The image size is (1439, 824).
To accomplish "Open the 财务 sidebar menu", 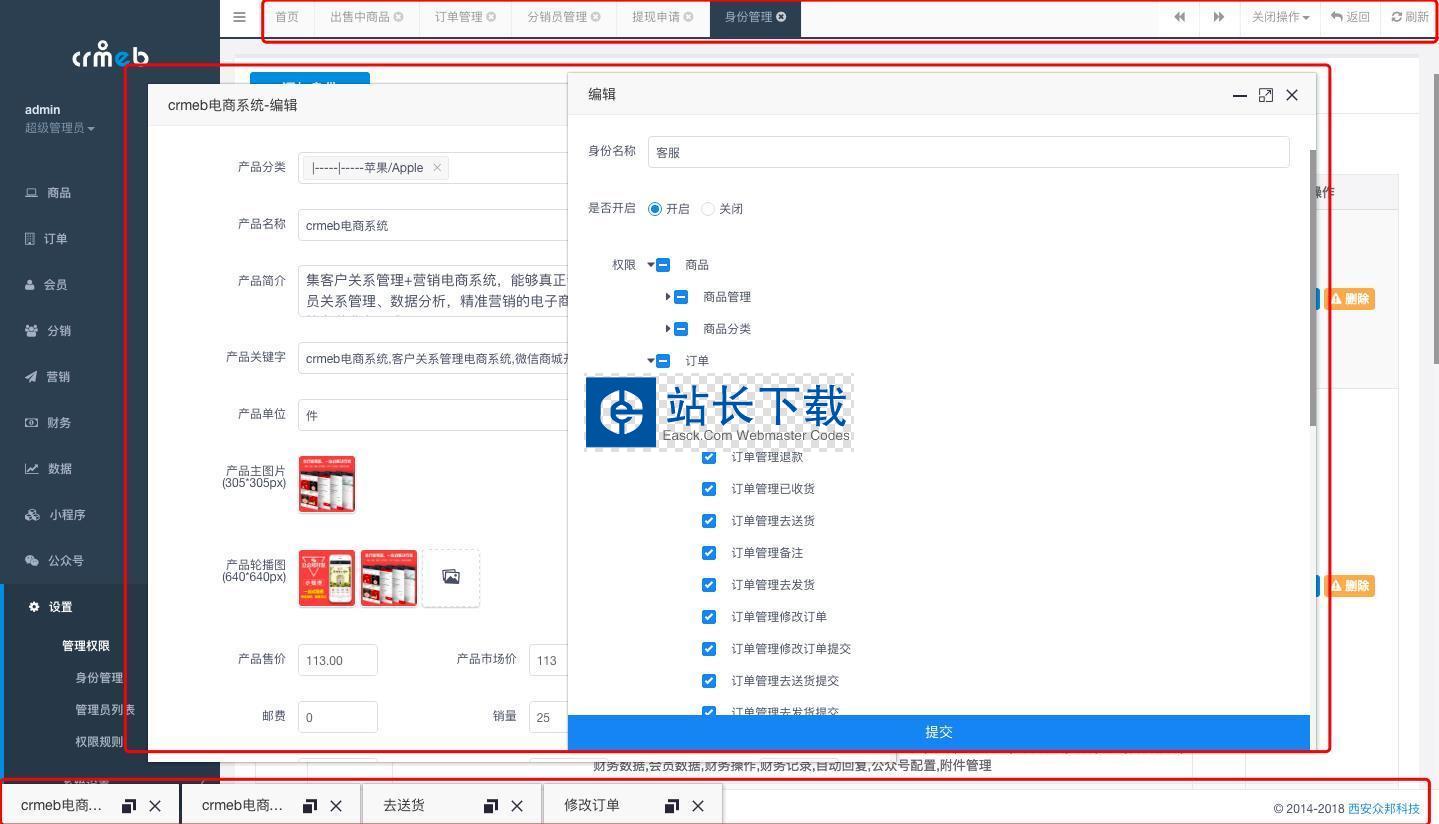I will pyautogui.click(x=58, y=423).
